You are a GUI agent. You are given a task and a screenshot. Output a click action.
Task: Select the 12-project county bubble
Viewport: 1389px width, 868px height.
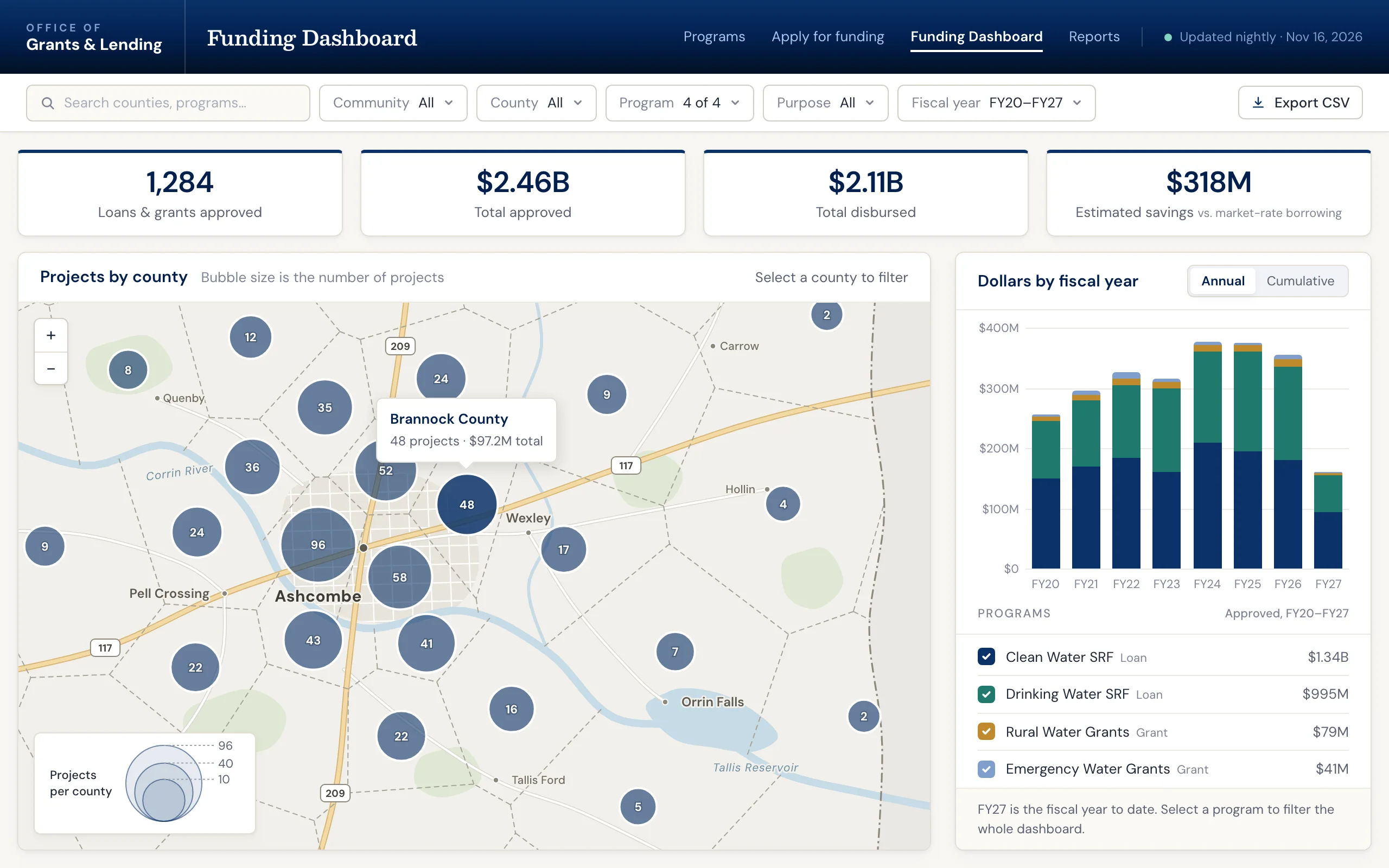[250, 337]
